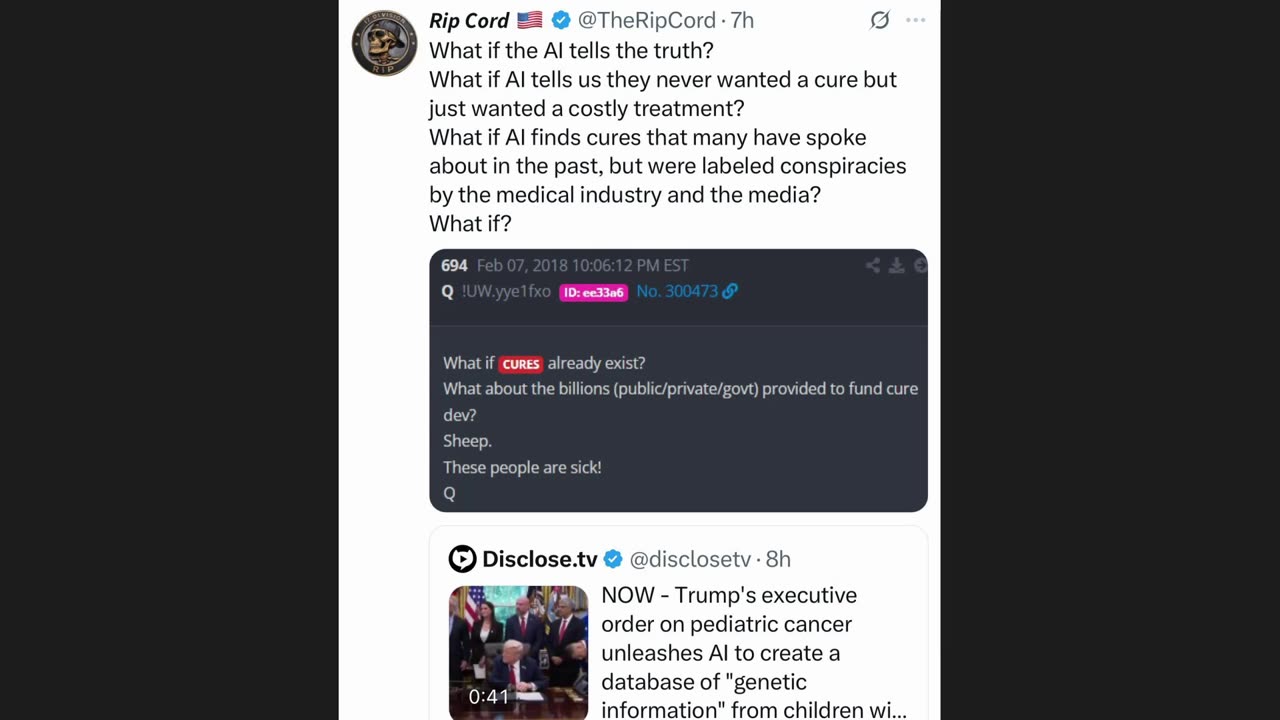Open the No. 300473 post link
This screenshot has height=720, width=1280.
coord(677,291)
